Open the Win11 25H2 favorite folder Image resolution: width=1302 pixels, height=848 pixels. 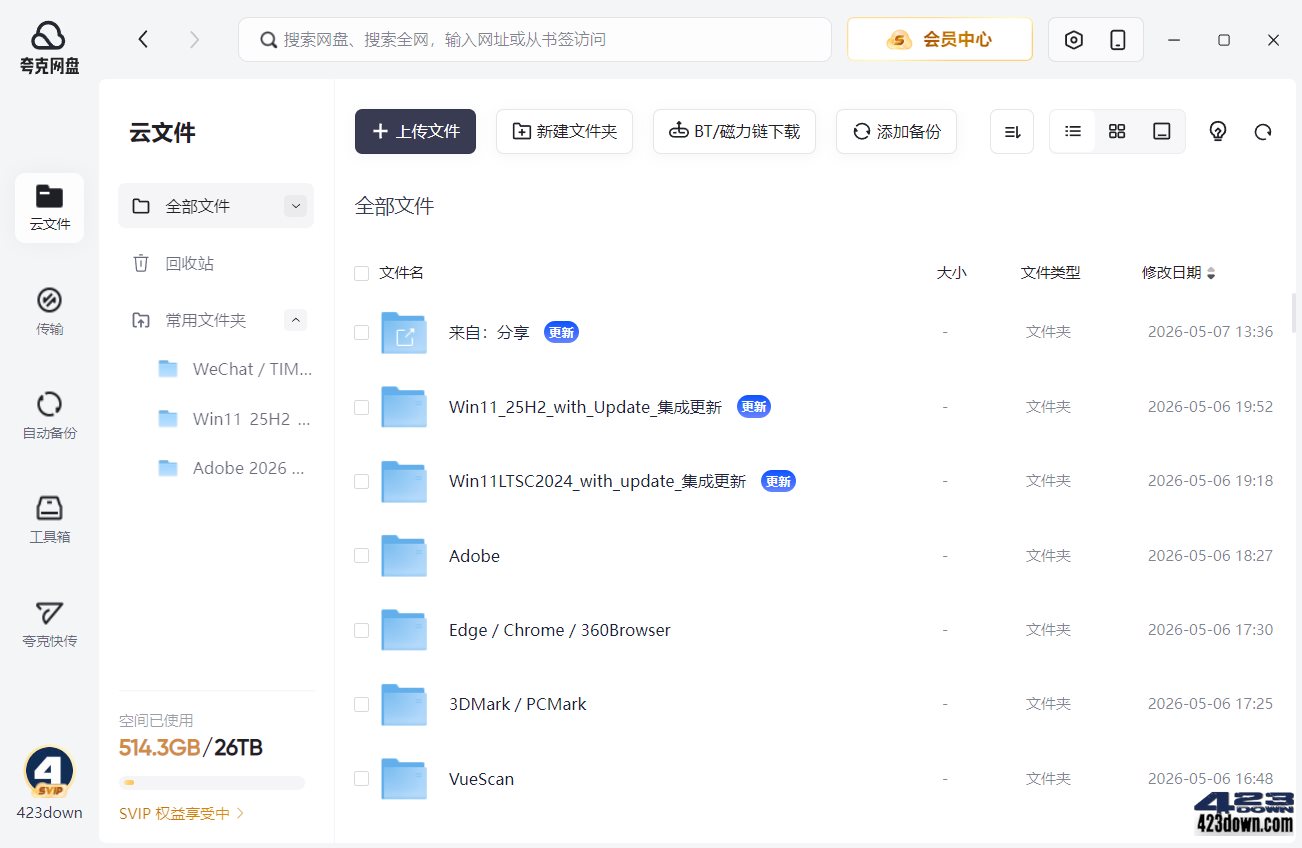click(x=234, y=419)
